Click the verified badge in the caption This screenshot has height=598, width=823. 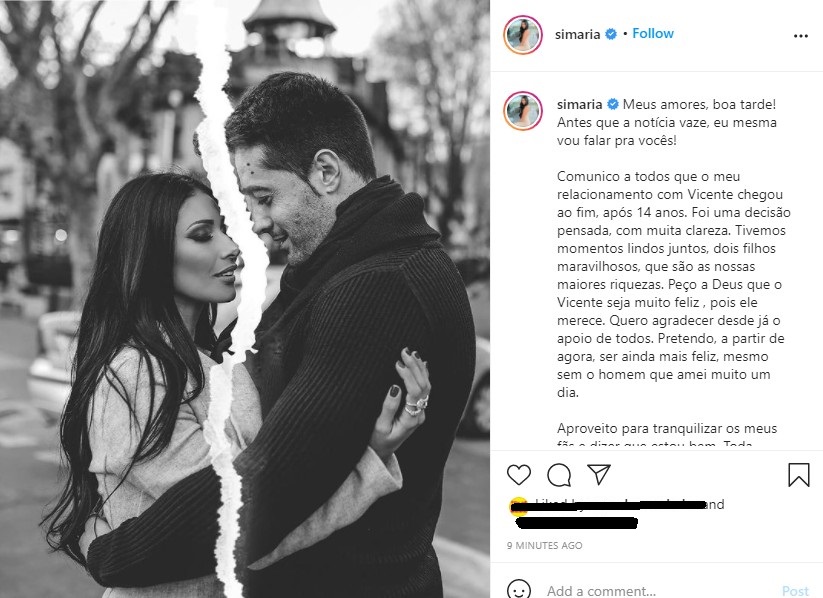pos(613,104)
